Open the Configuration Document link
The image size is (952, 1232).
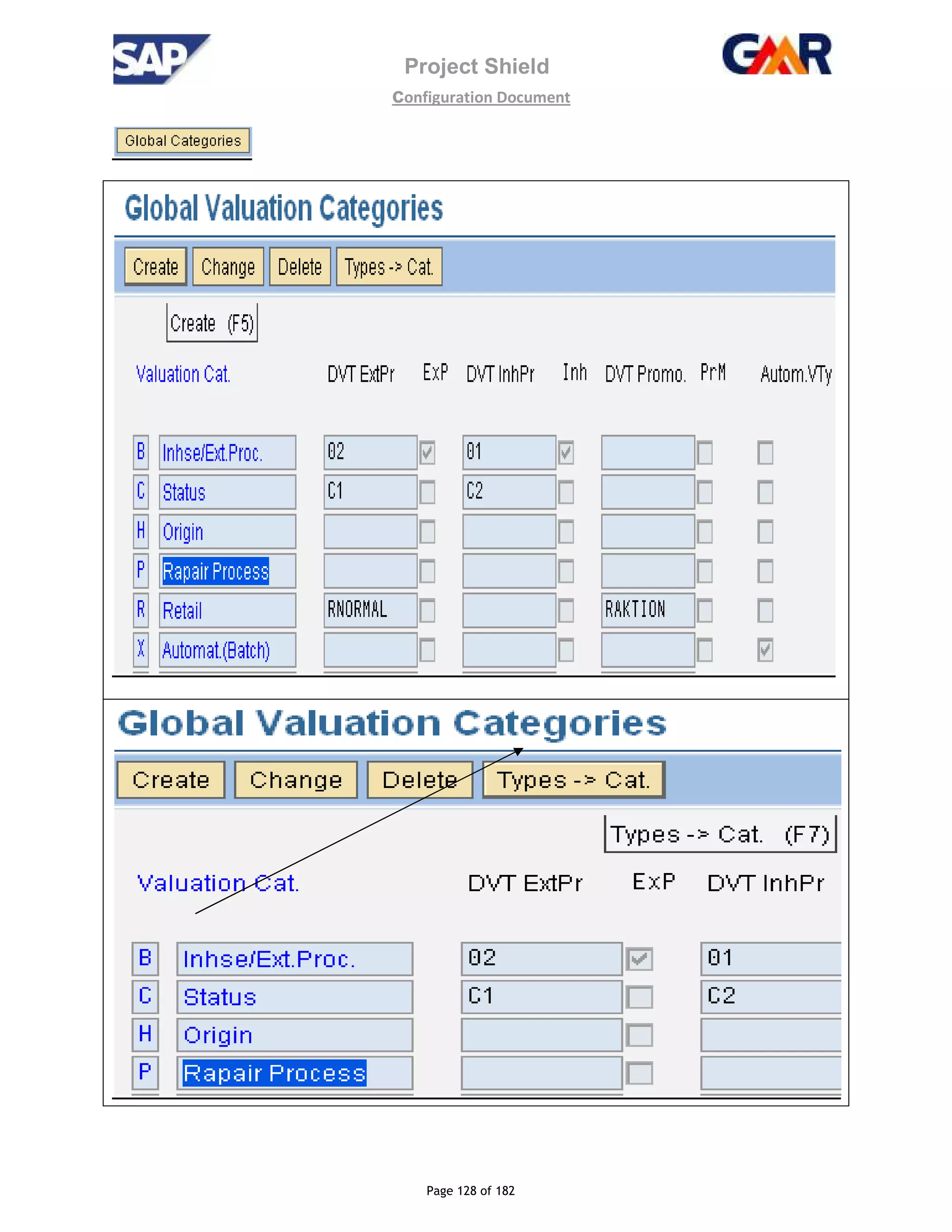pyautogui.click(x=481, y=98)
